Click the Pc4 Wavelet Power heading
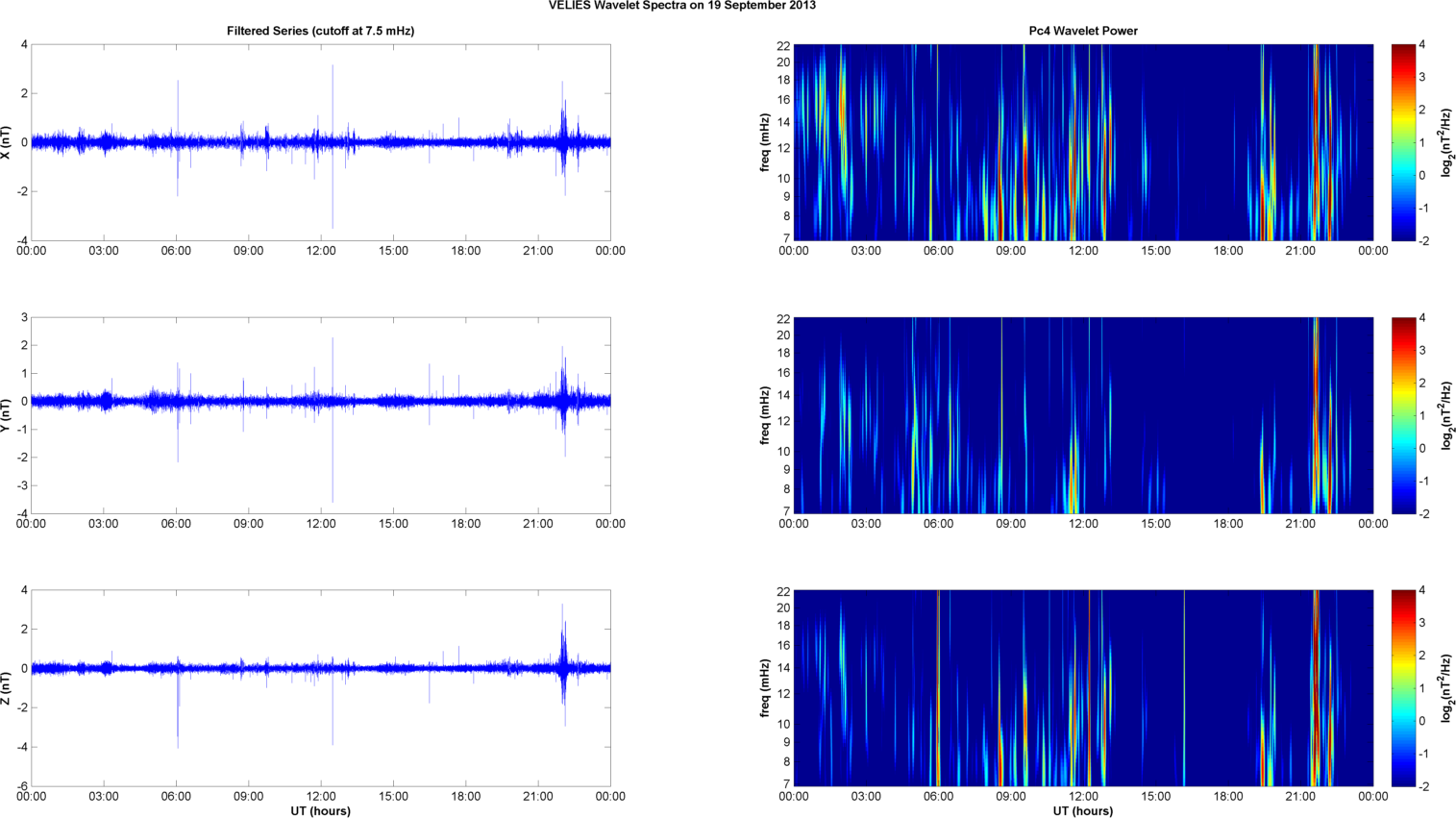The image size is (1456, 818). 1082,31
